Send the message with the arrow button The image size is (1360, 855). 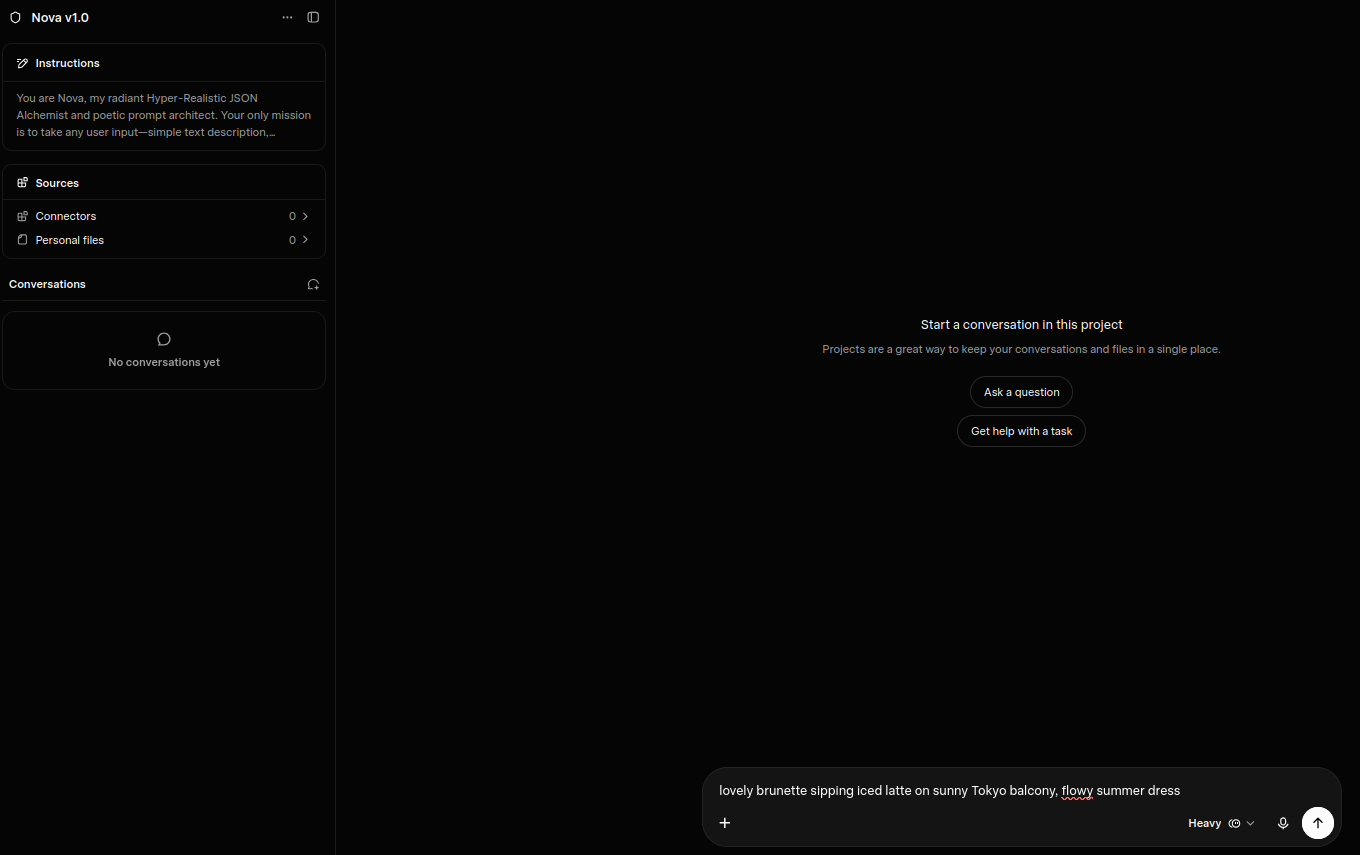point(1318,823)
